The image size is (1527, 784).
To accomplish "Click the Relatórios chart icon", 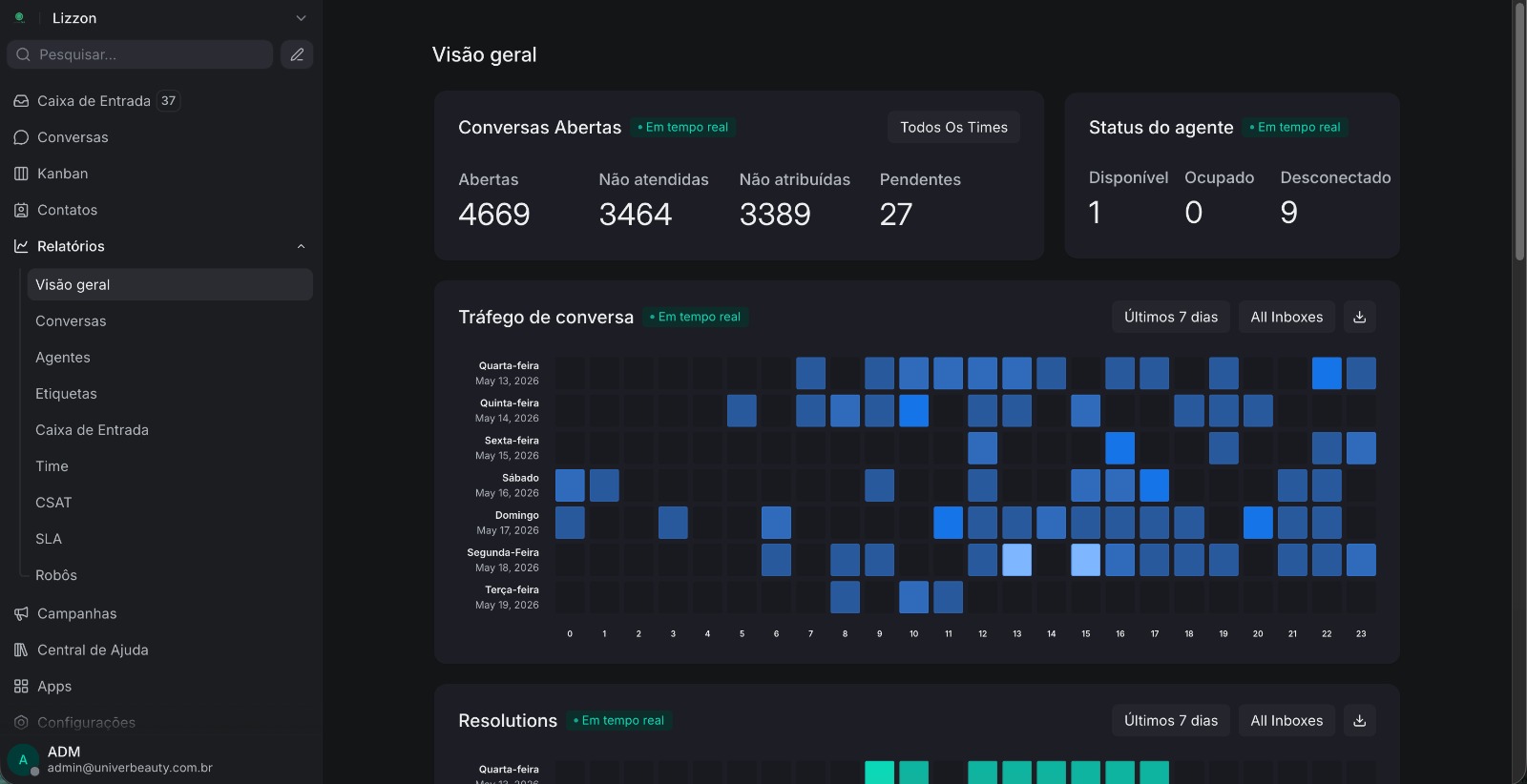I will coord(21,246).
